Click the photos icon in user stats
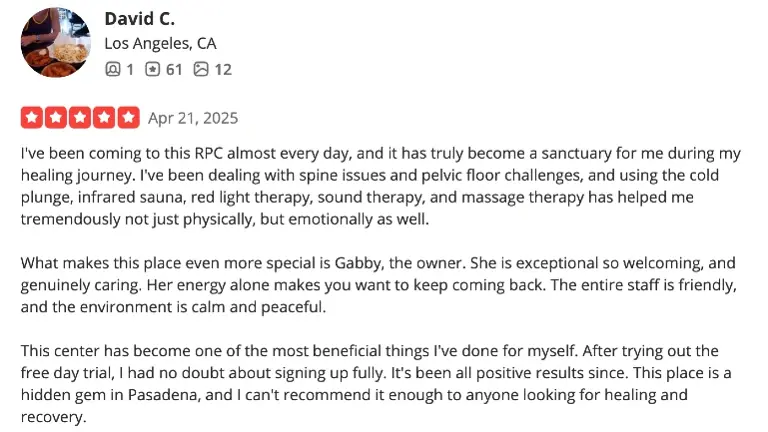Viewport: 768px width, 432px height. [201, 69]
